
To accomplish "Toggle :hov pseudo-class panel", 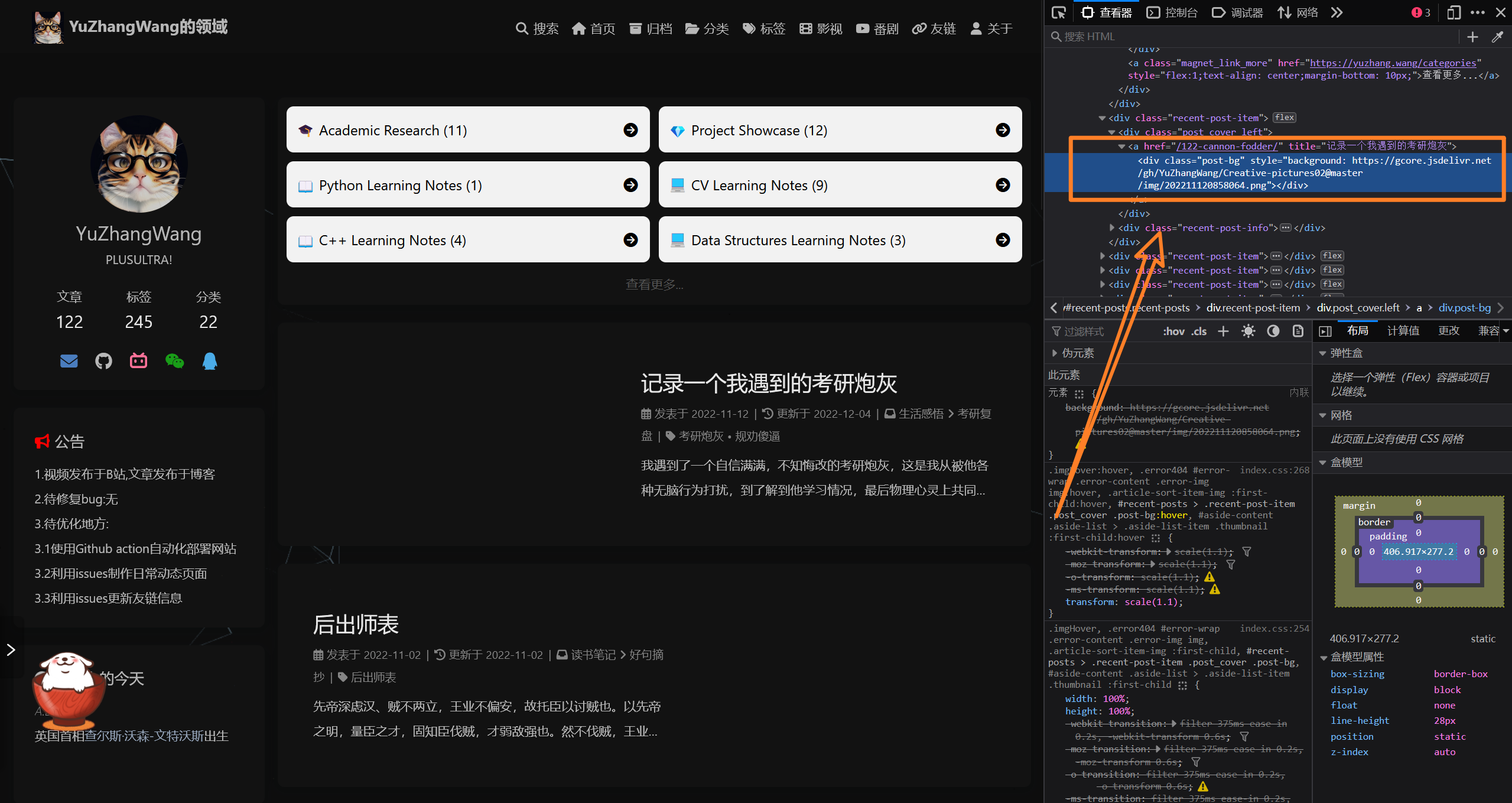I will coord(1173,331).
